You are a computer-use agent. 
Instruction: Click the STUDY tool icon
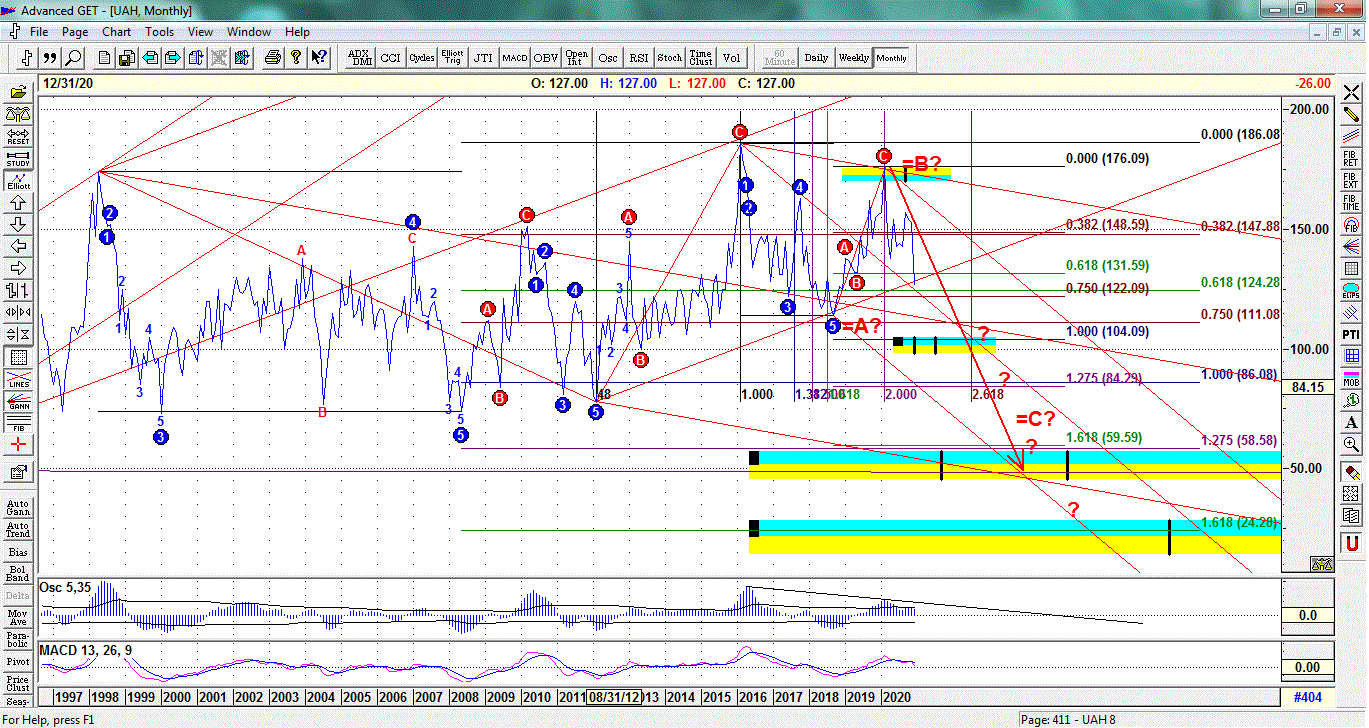point(18,158)
